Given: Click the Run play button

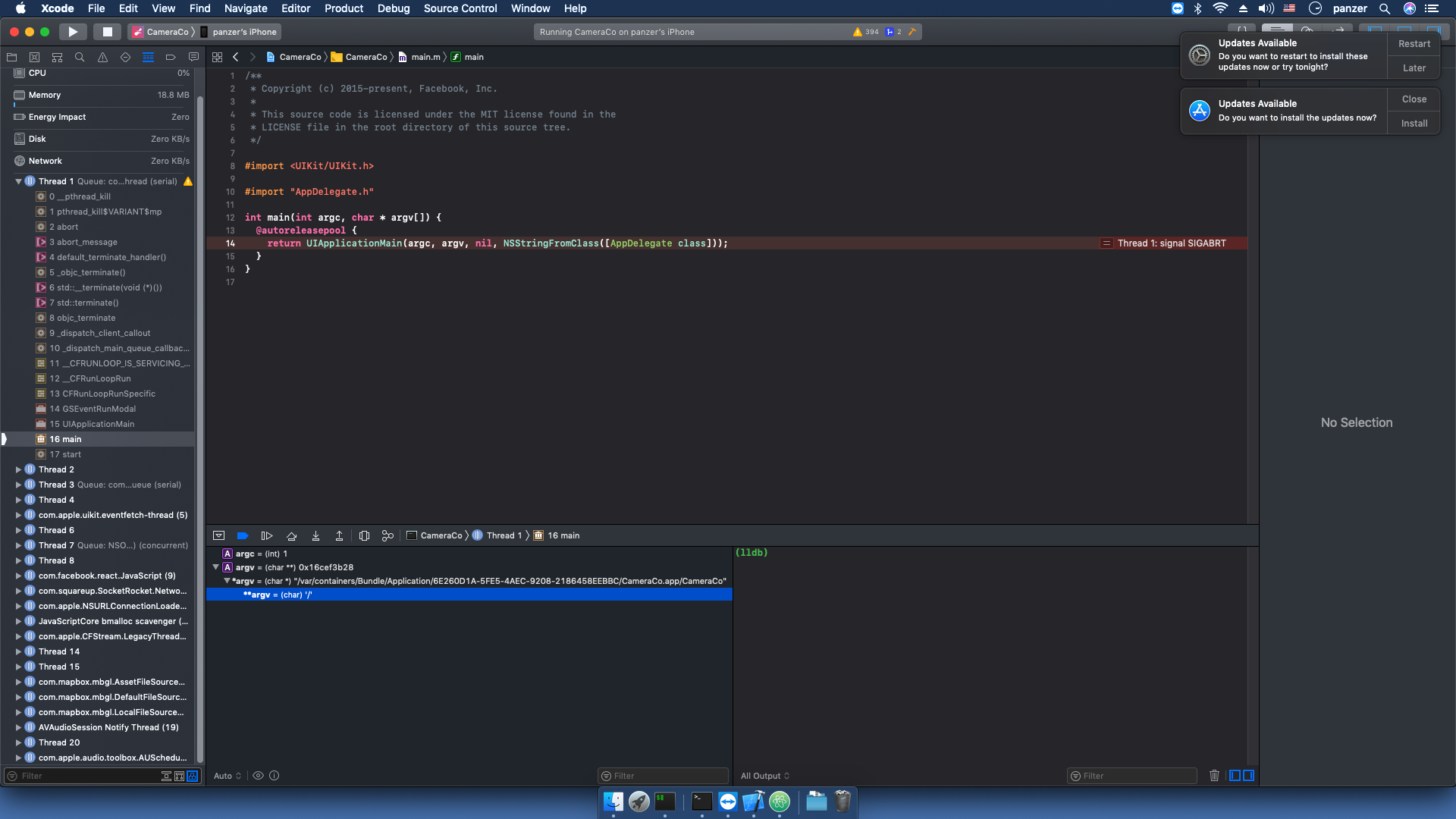Looking at the screenshot, I should coord(73,32).
